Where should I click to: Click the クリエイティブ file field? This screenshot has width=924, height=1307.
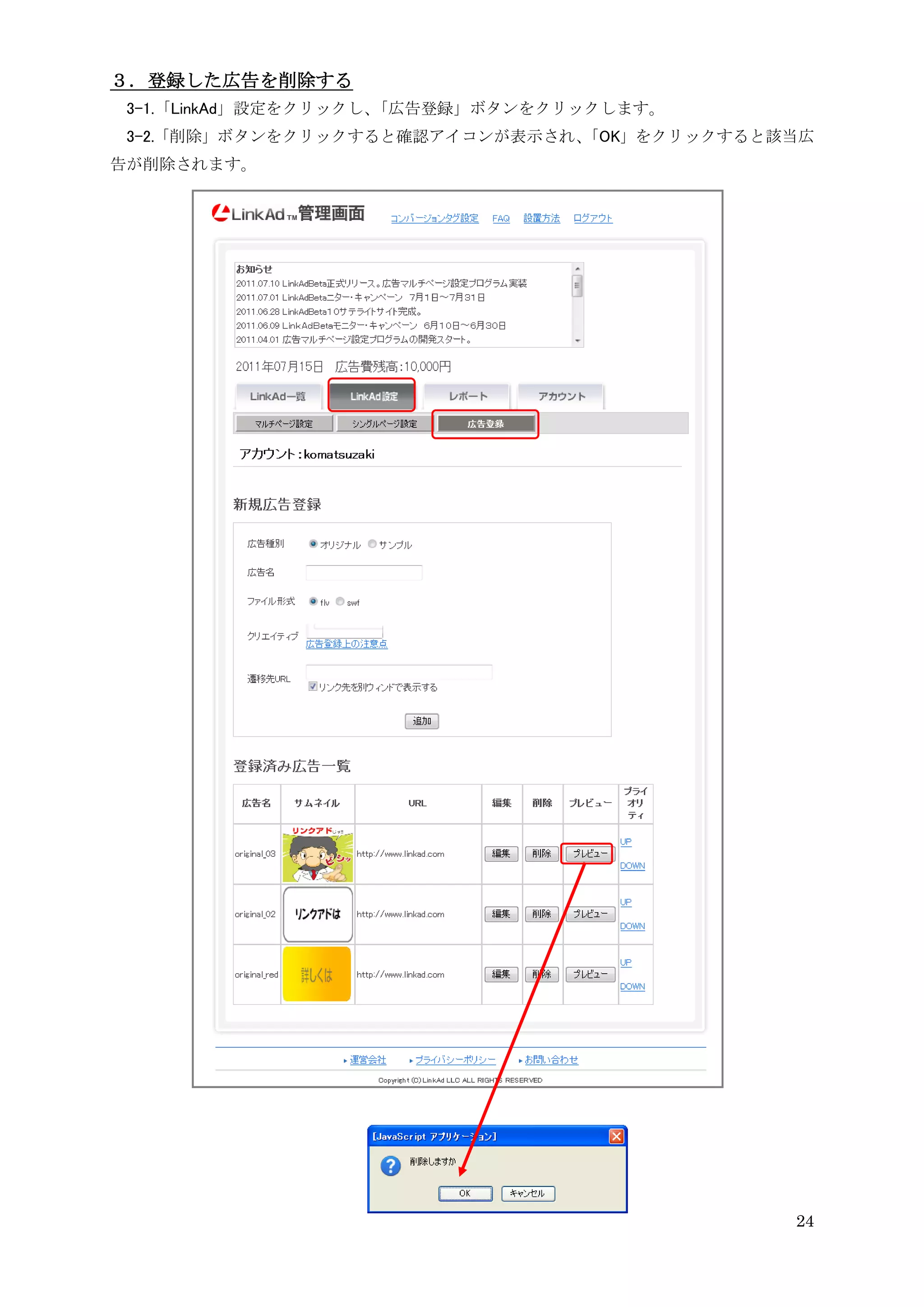[x=344, y=631]
